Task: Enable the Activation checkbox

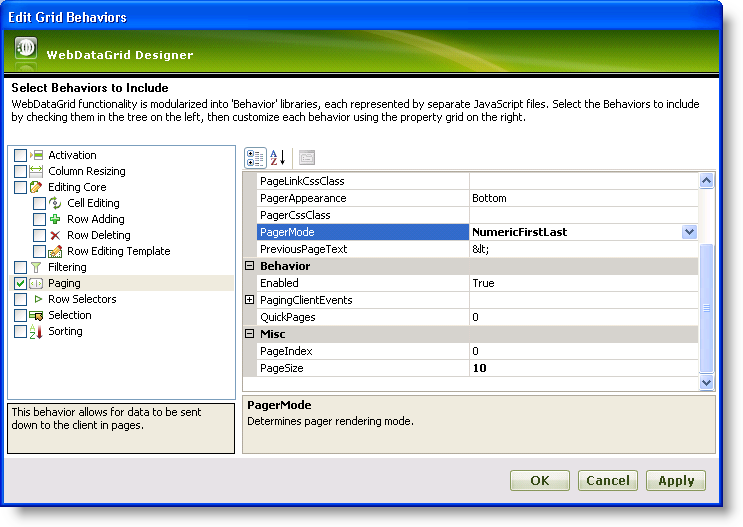Action: 20,155
